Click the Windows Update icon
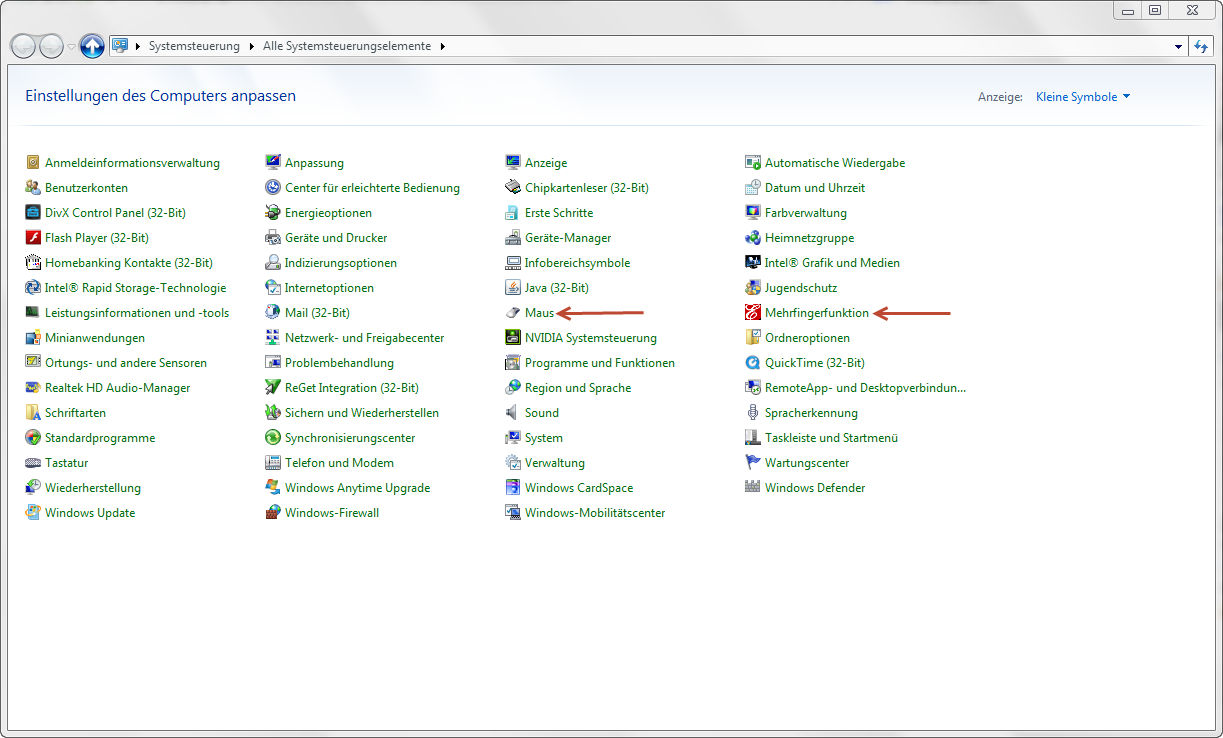 coord(33,513)
